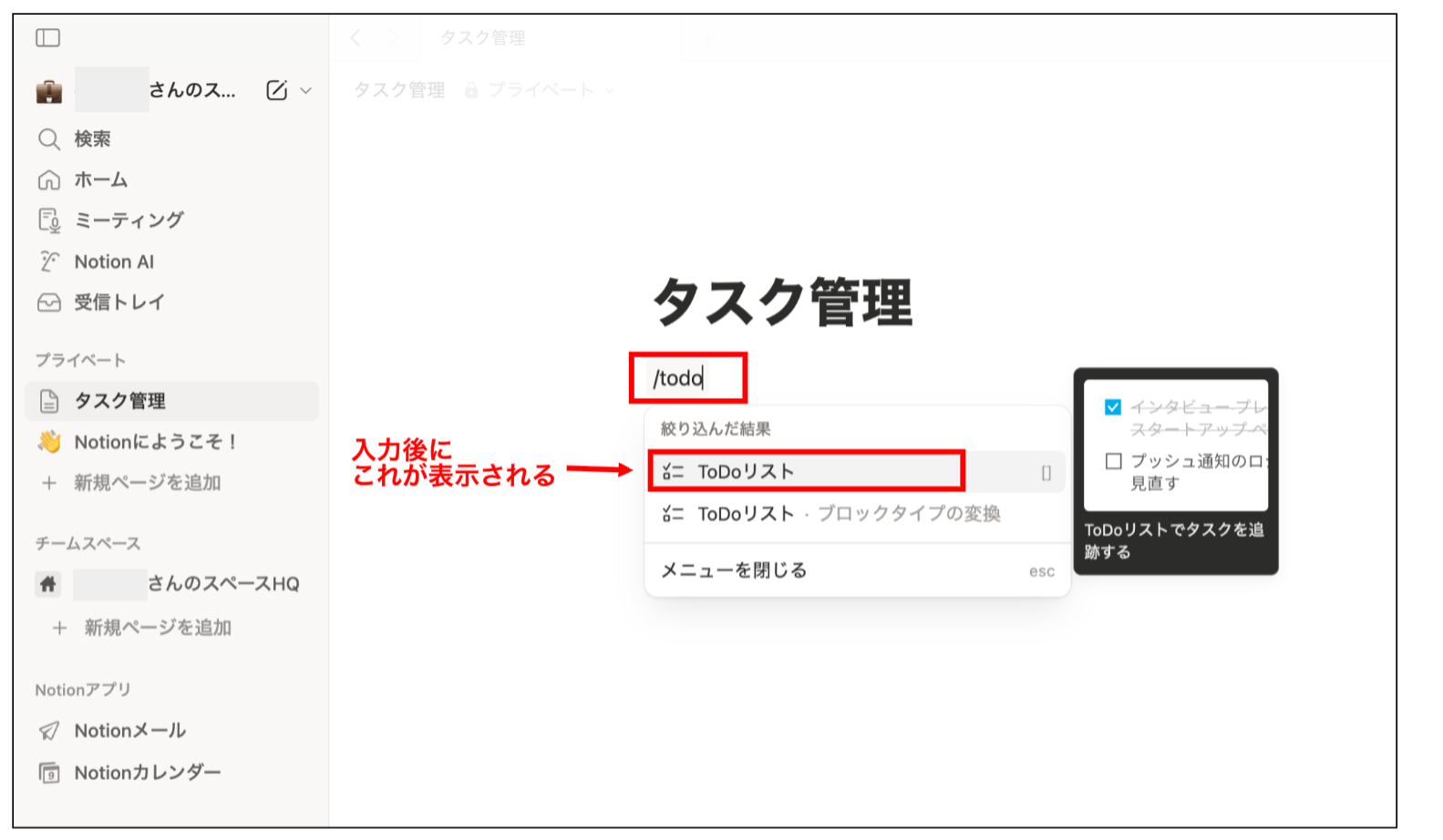
Task: Select the タスク管理 page in sidebar
Action: (172, 401)
